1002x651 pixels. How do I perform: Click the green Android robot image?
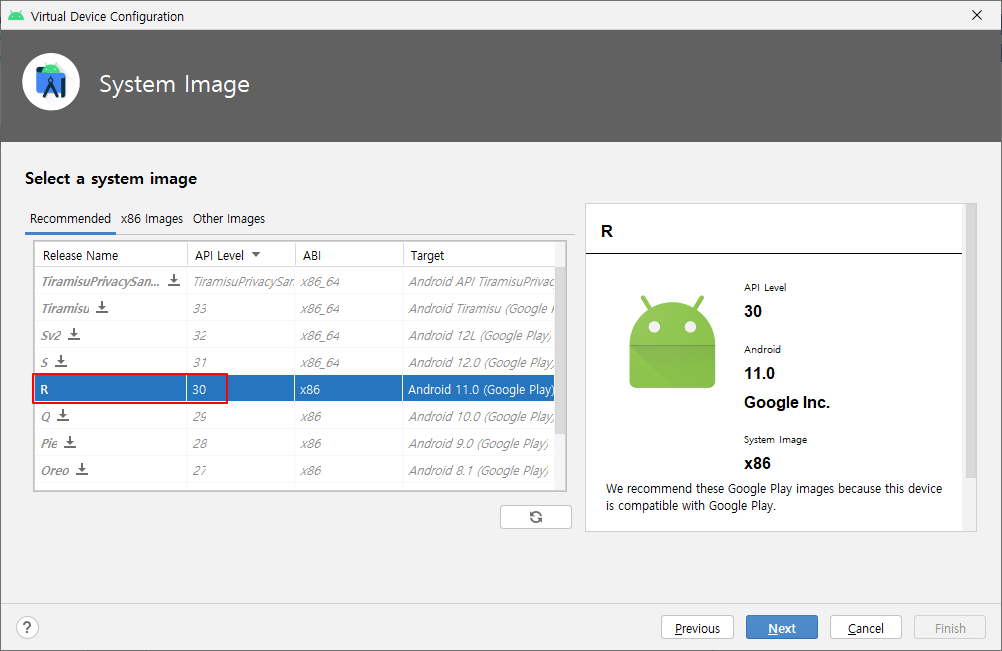672,342
